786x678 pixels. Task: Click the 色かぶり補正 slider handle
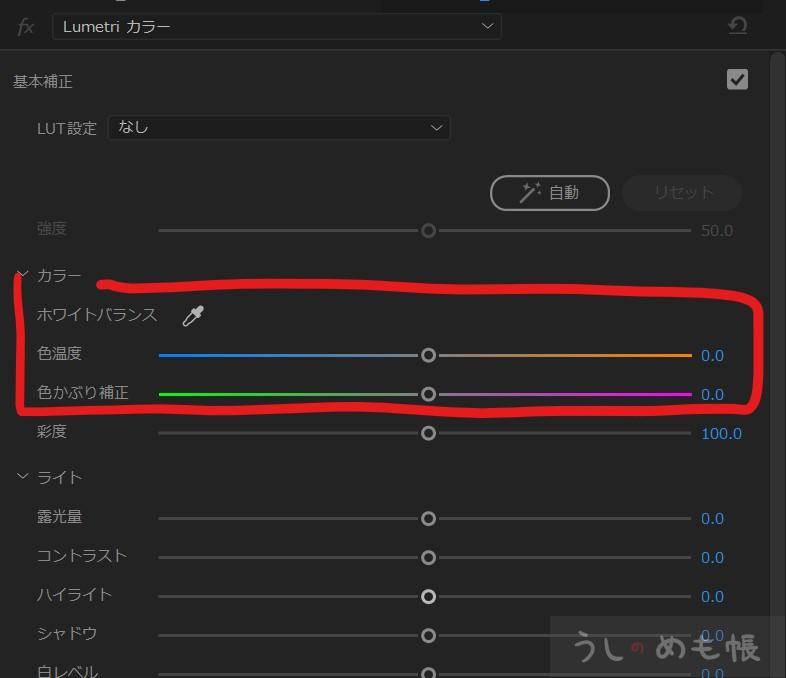pyautogui.click(x=428, y=394)
